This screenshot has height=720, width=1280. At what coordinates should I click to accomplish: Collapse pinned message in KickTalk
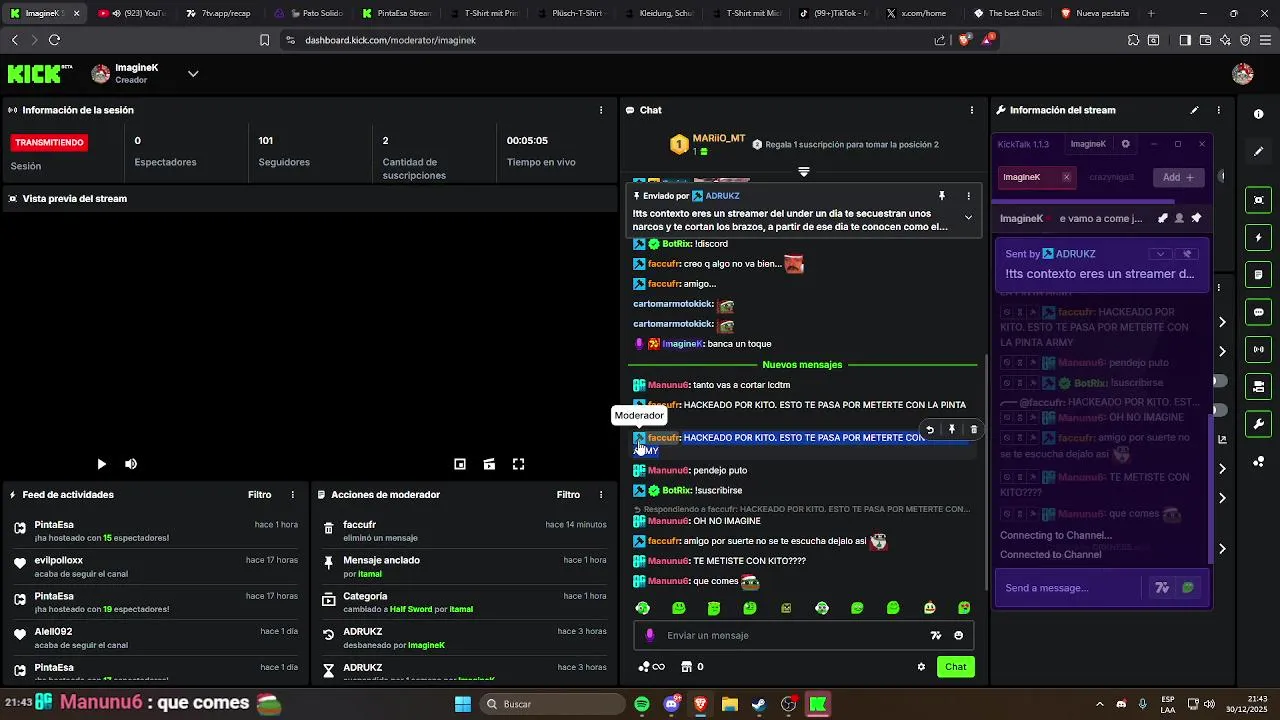1160,254
